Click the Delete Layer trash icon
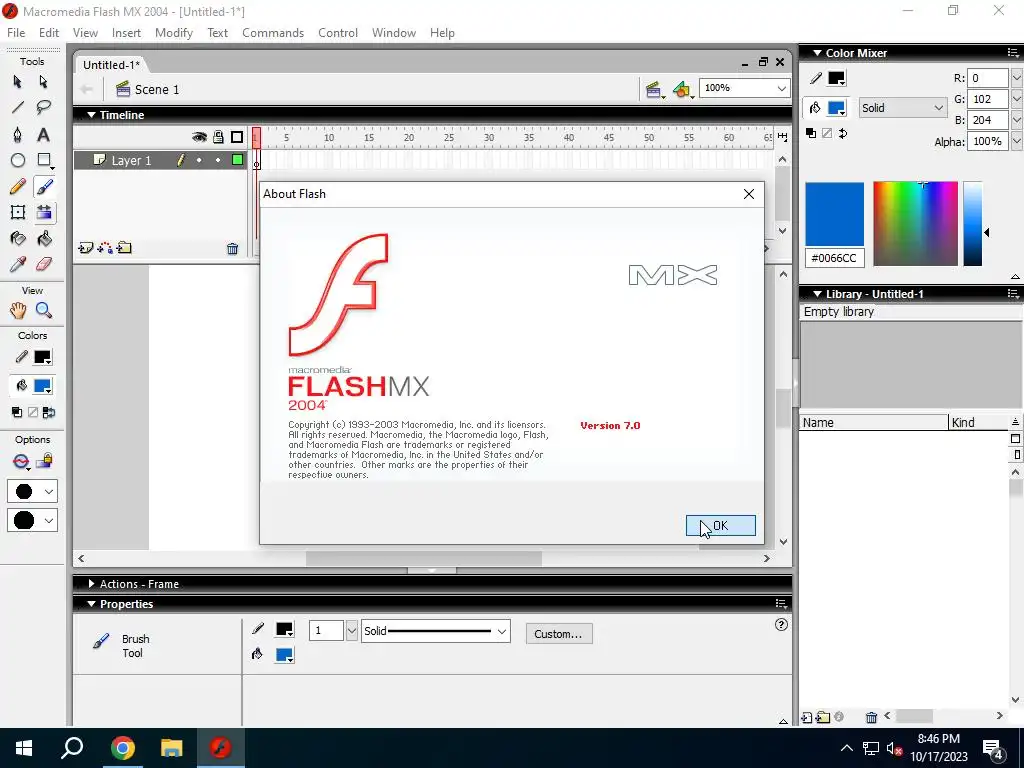Screen dimensions: 1024x768 click(x=232, y=249)
